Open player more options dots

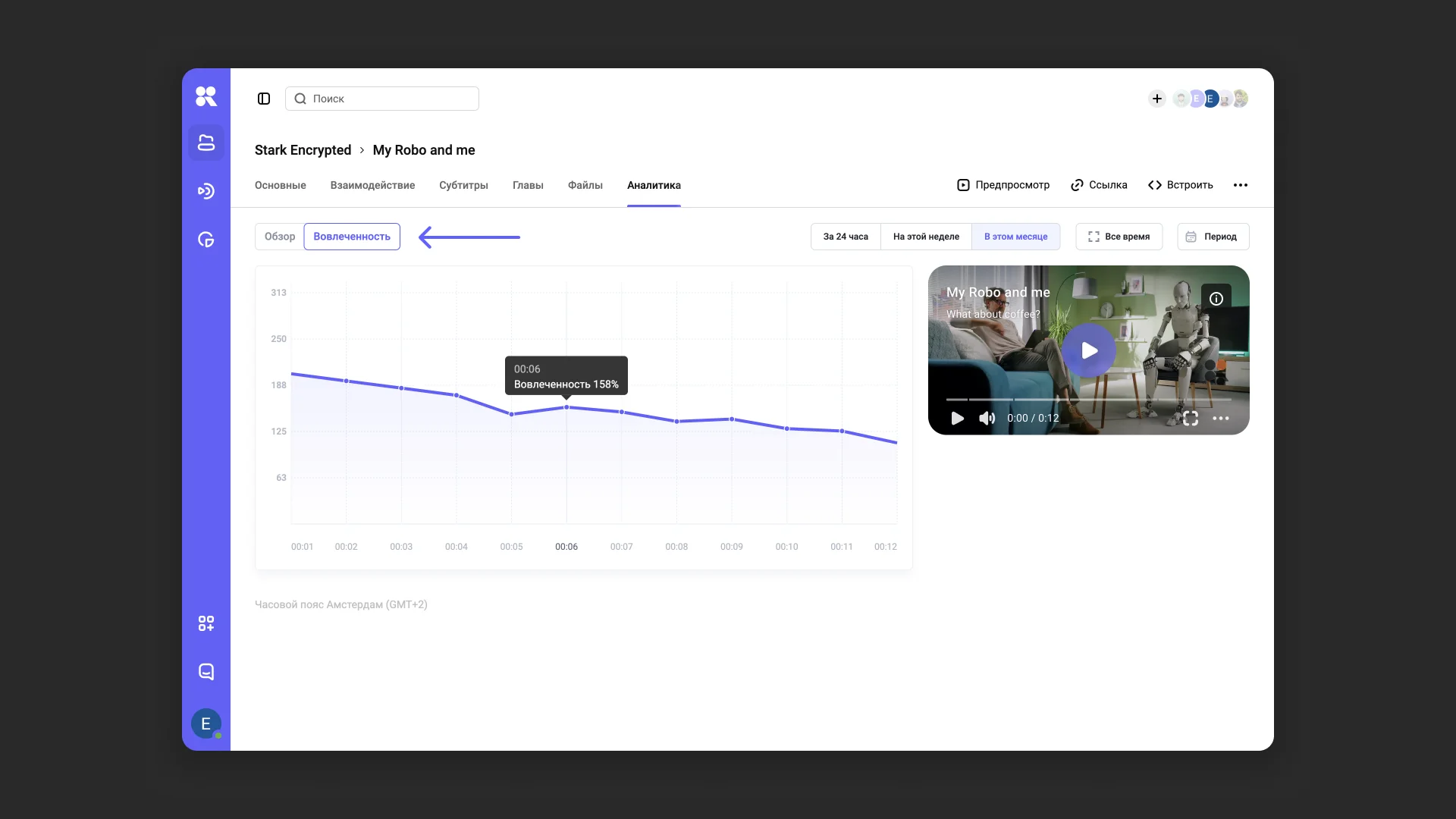point(1220,419)
